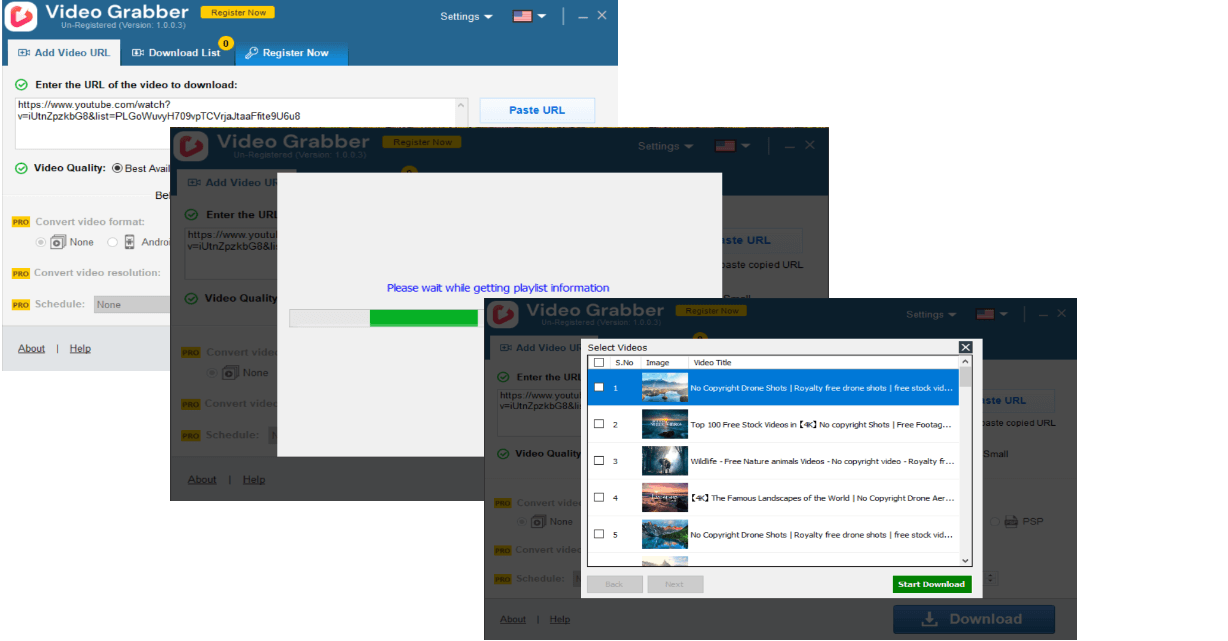Open About link in bottom-right window
Viewport: 1228px width, 641px height.
(x=513, y=619)
